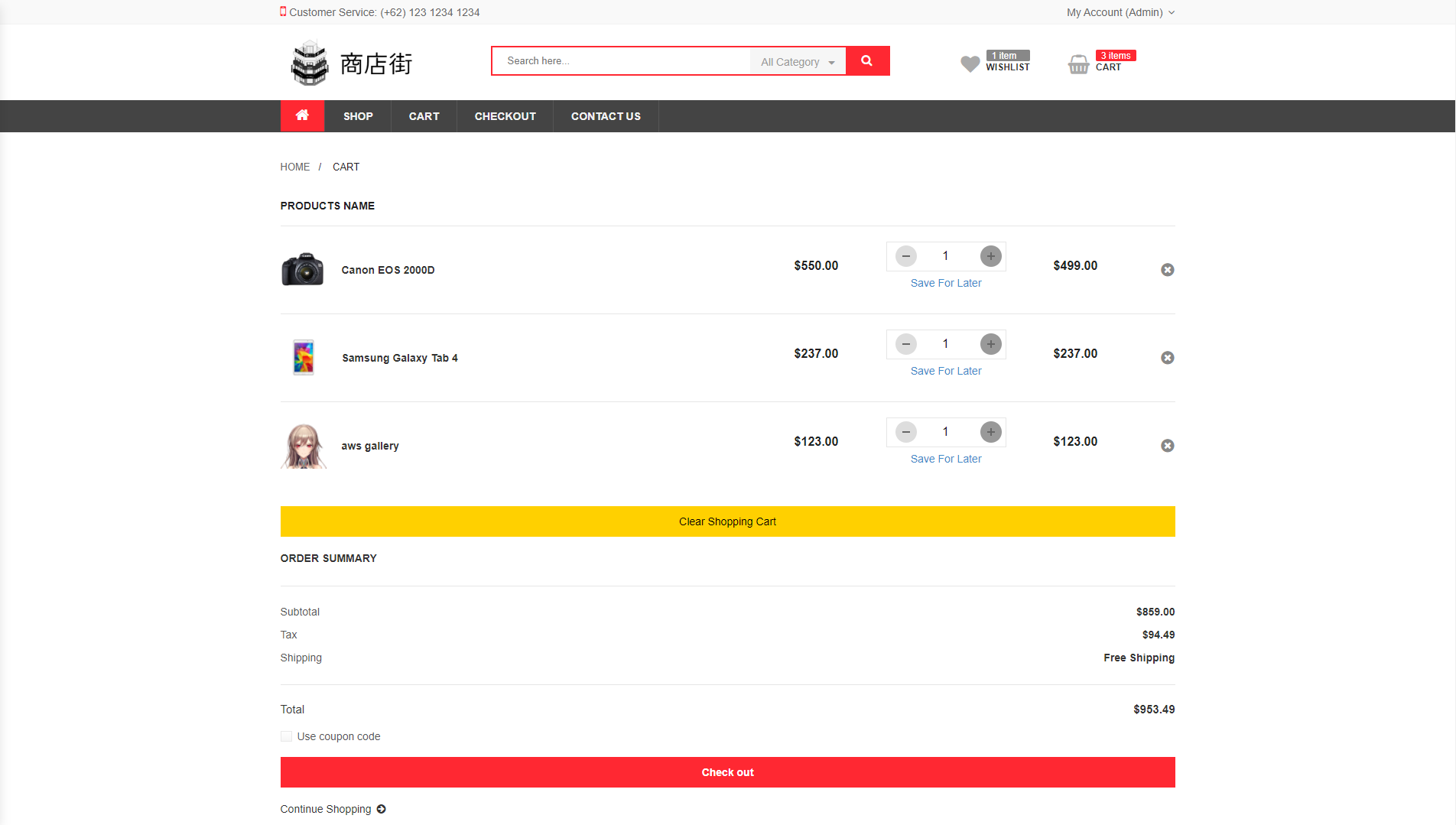Increase quantity of Samsung Galaxy Tab 4

[x=991, y=344]
